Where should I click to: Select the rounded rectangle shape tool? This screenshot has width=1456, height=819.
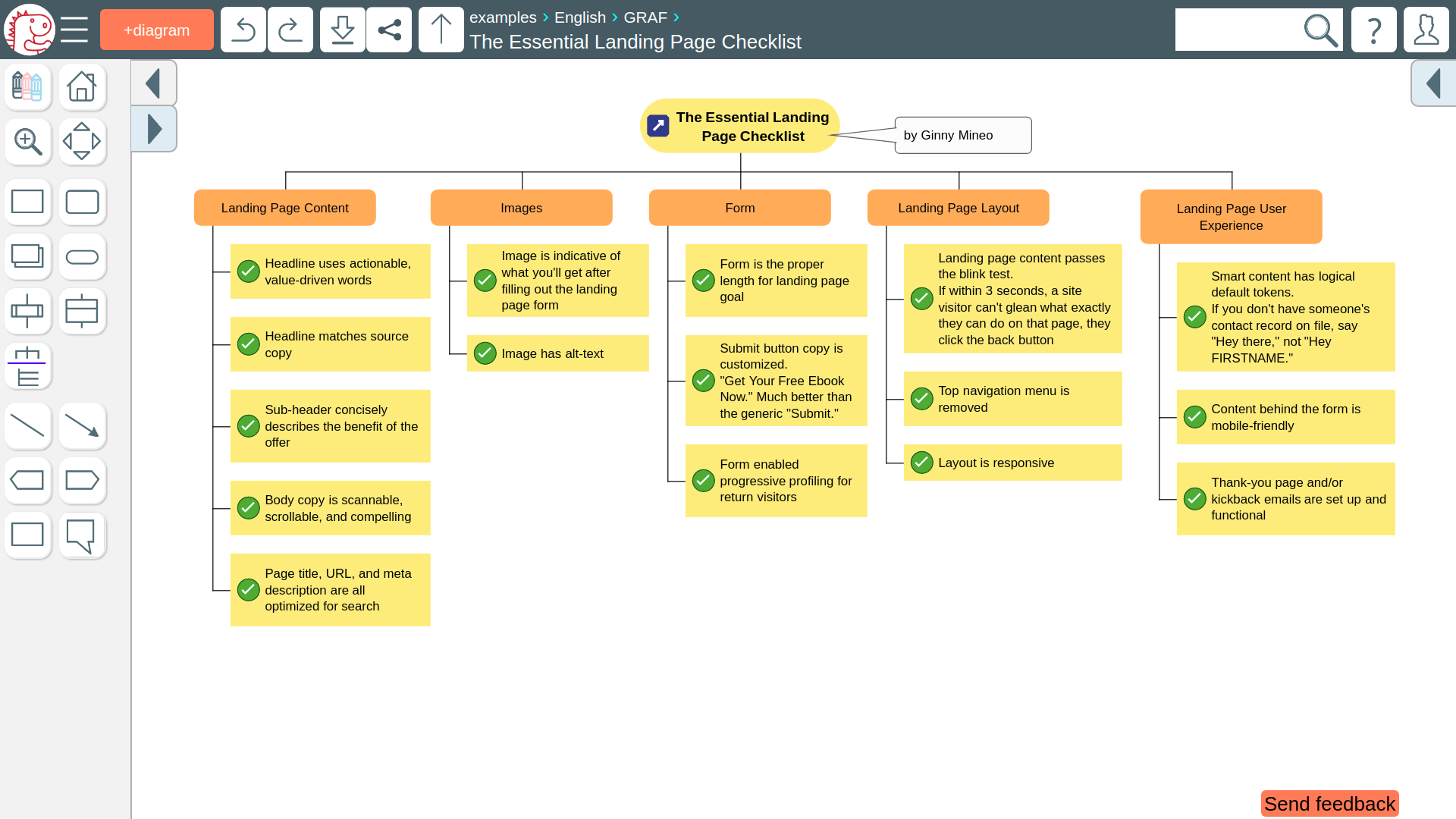click(82, 202)
